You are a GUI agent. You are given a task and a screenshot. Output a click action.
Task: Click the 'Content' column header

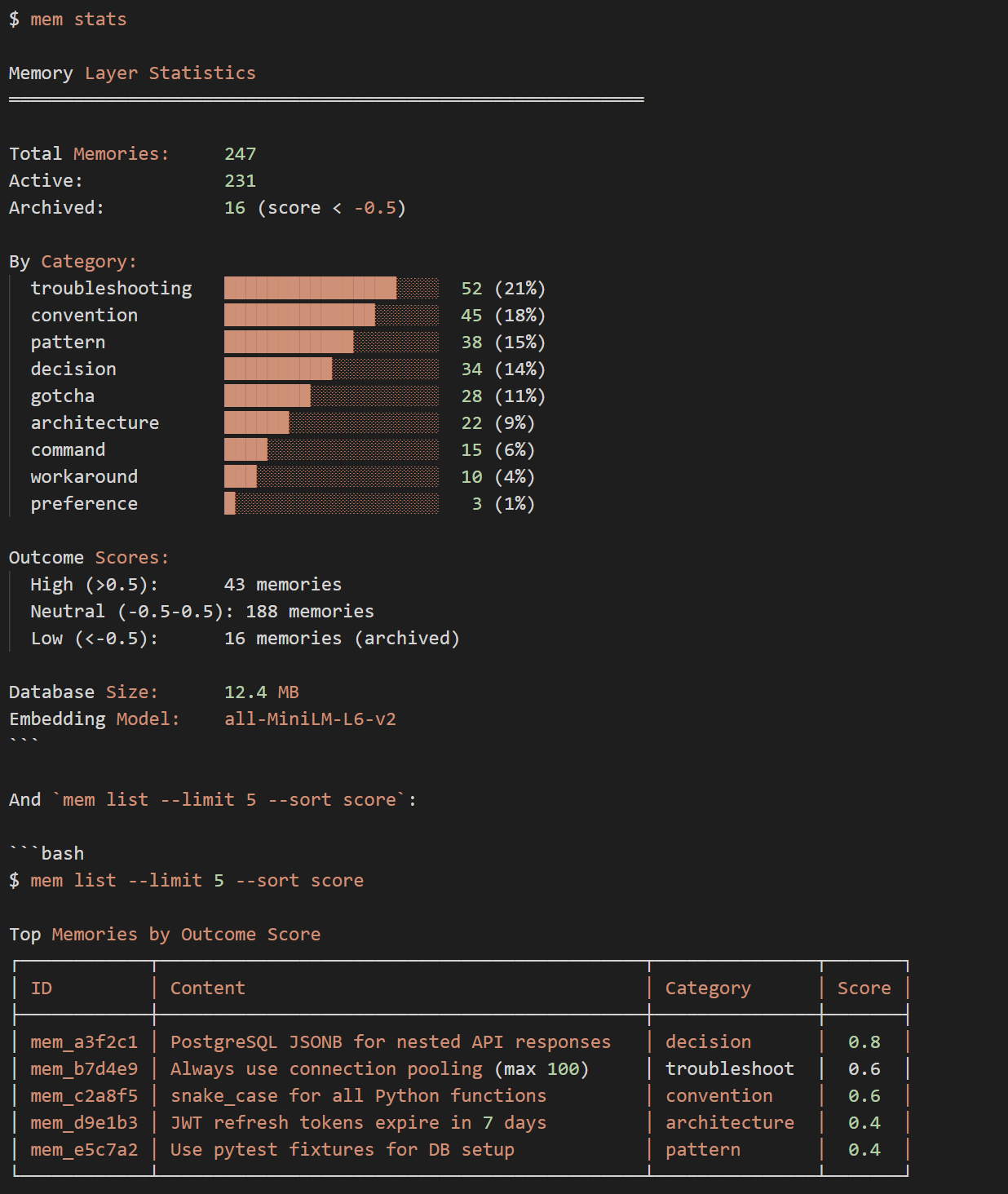[207, 988]
